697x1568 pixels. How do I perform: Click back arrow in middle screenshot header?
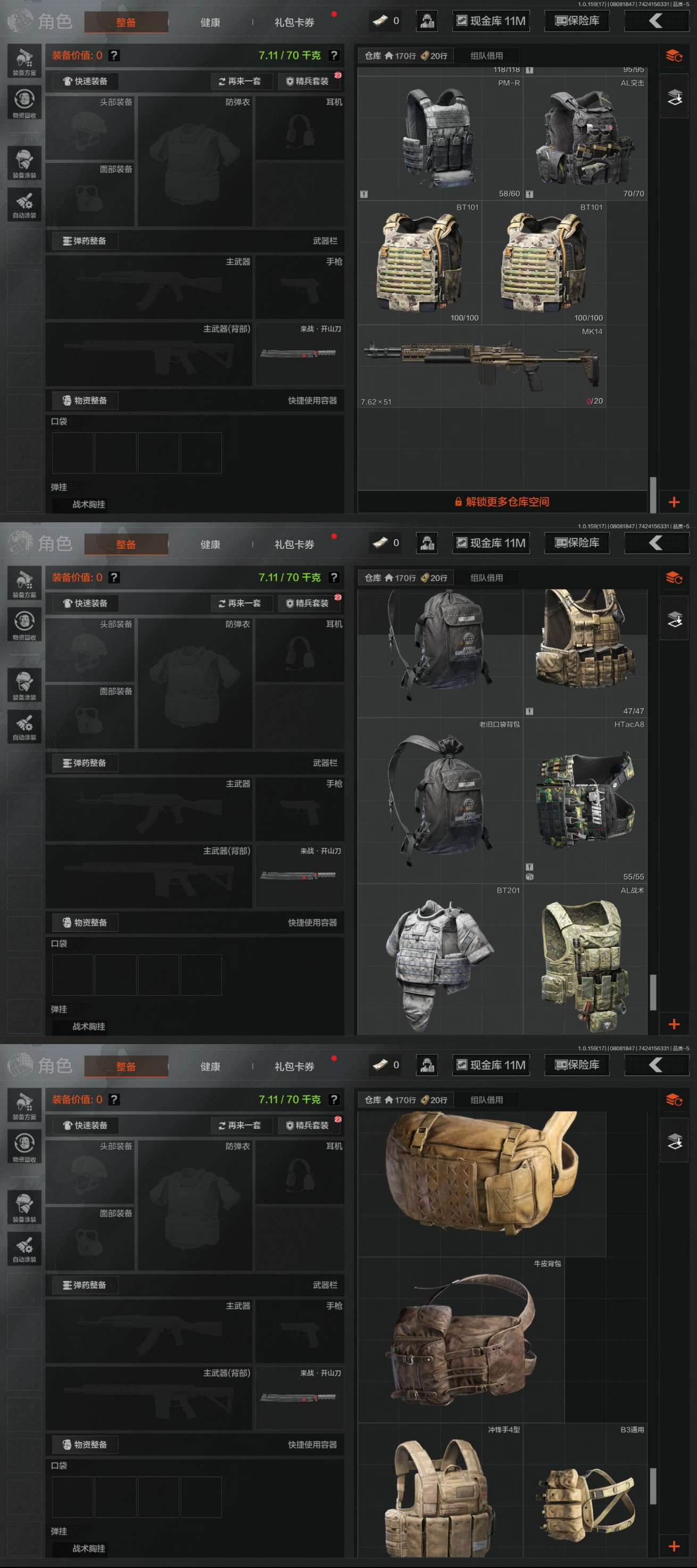pyautogui.click(x=655, y=543)
